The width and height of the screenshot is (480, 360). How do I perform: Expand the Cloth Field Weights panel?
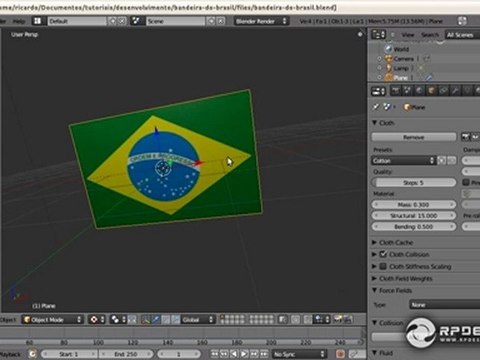click(374, 278)
